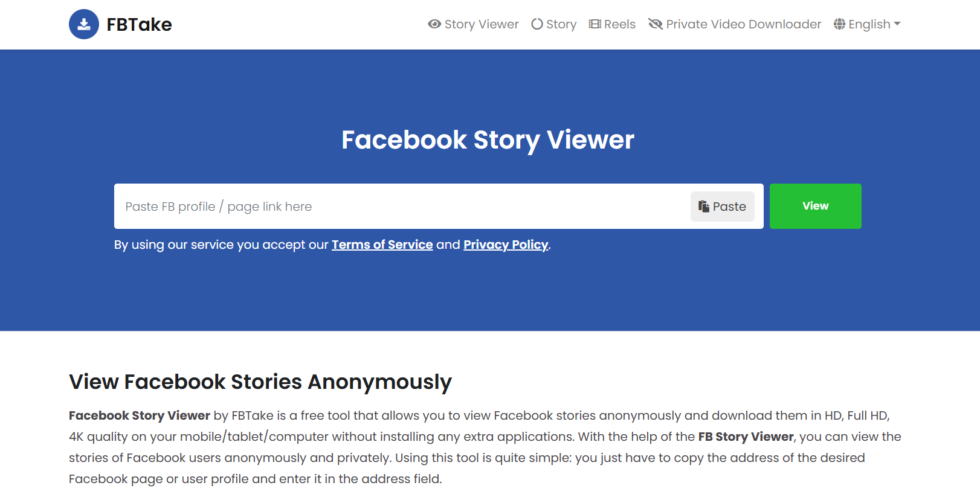Click the caret arrow next to English
Image resolution: width=980 pixels, height=500 pixels.
coord(898,24)
